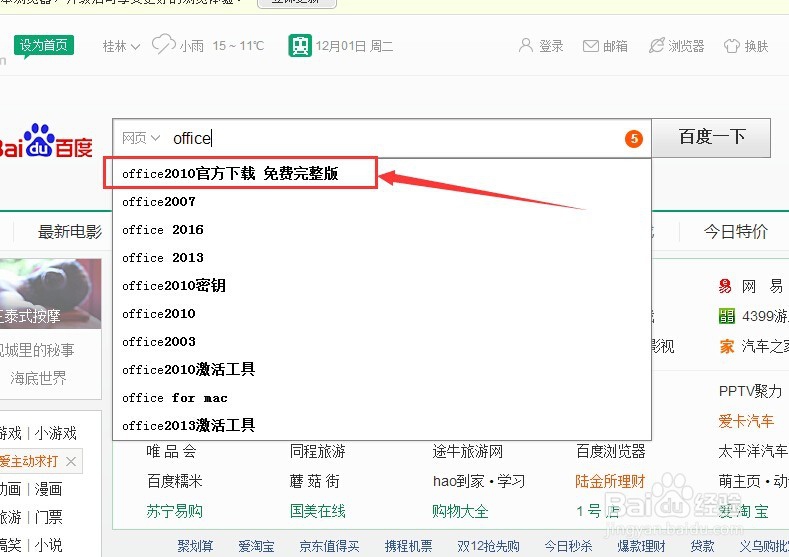Open the 双12抢先购 link
This screenshot has height=557, width=789.
click(489, 546)
